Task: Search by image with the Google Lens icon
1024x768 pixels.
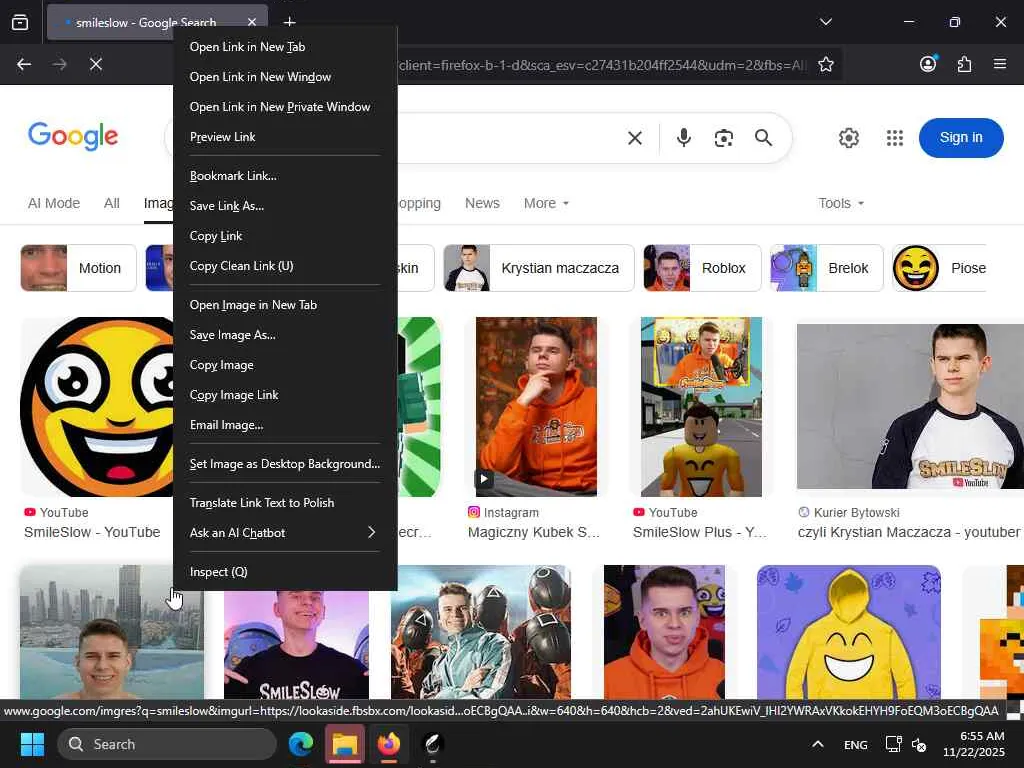Action: pos(724,138)
